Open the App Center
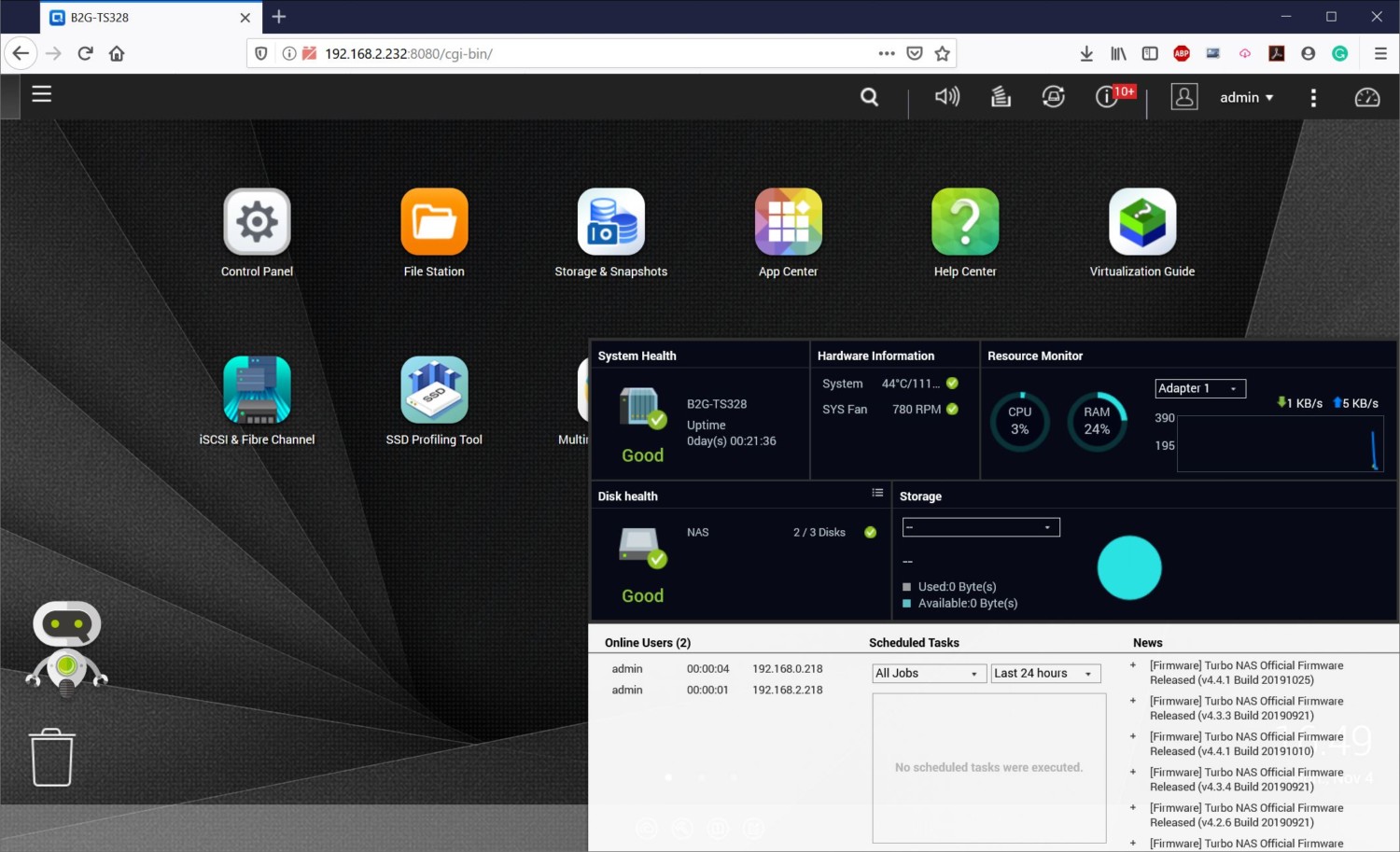Image resolution: width=1400 pixels, height=852 pixels. coord(789,222)
